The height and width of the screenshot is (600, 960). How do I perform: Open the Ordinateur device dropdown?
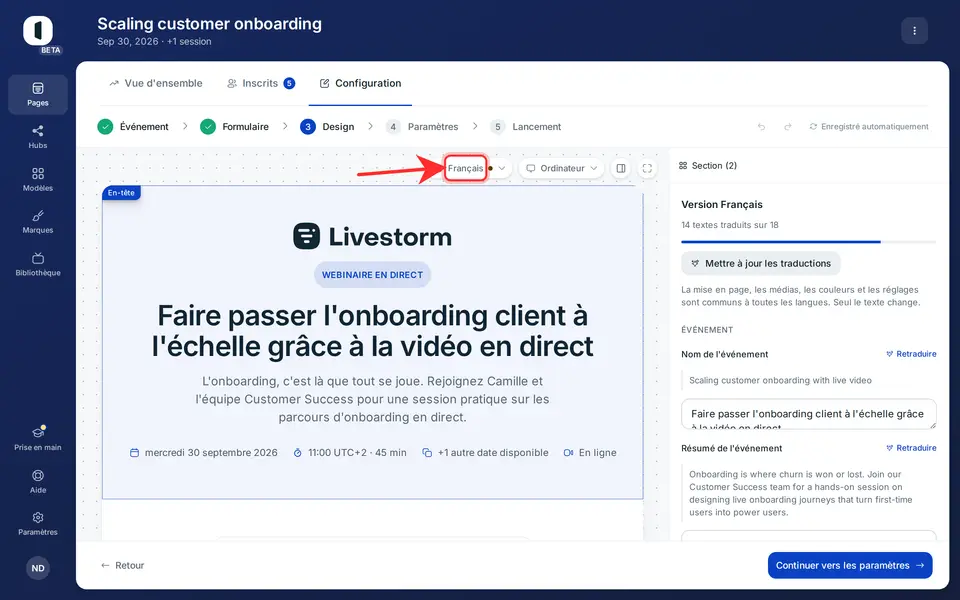[561, 168]
